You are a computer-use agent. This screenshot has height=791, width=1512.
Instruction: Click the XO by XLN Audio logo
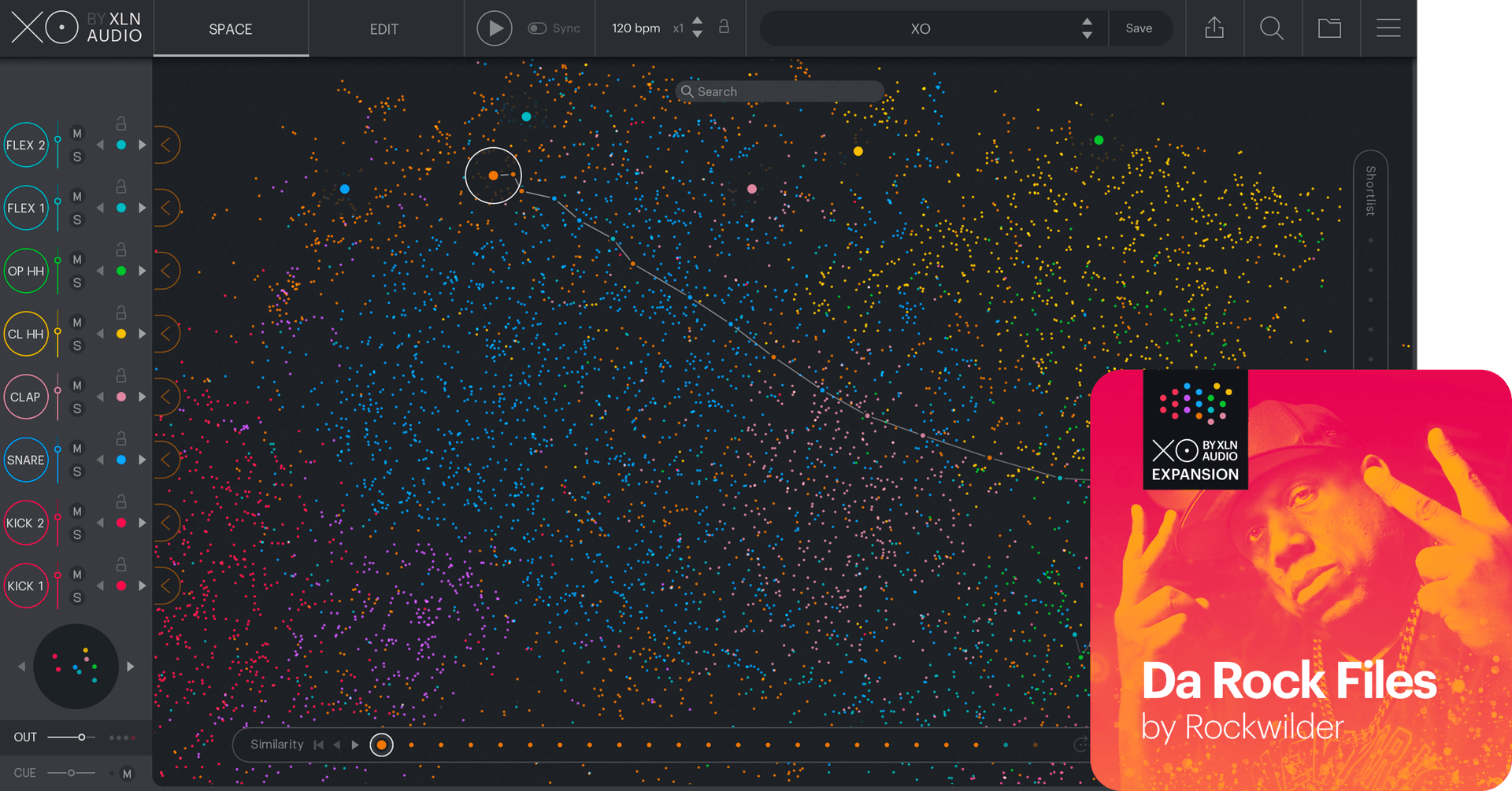(76, 28)
